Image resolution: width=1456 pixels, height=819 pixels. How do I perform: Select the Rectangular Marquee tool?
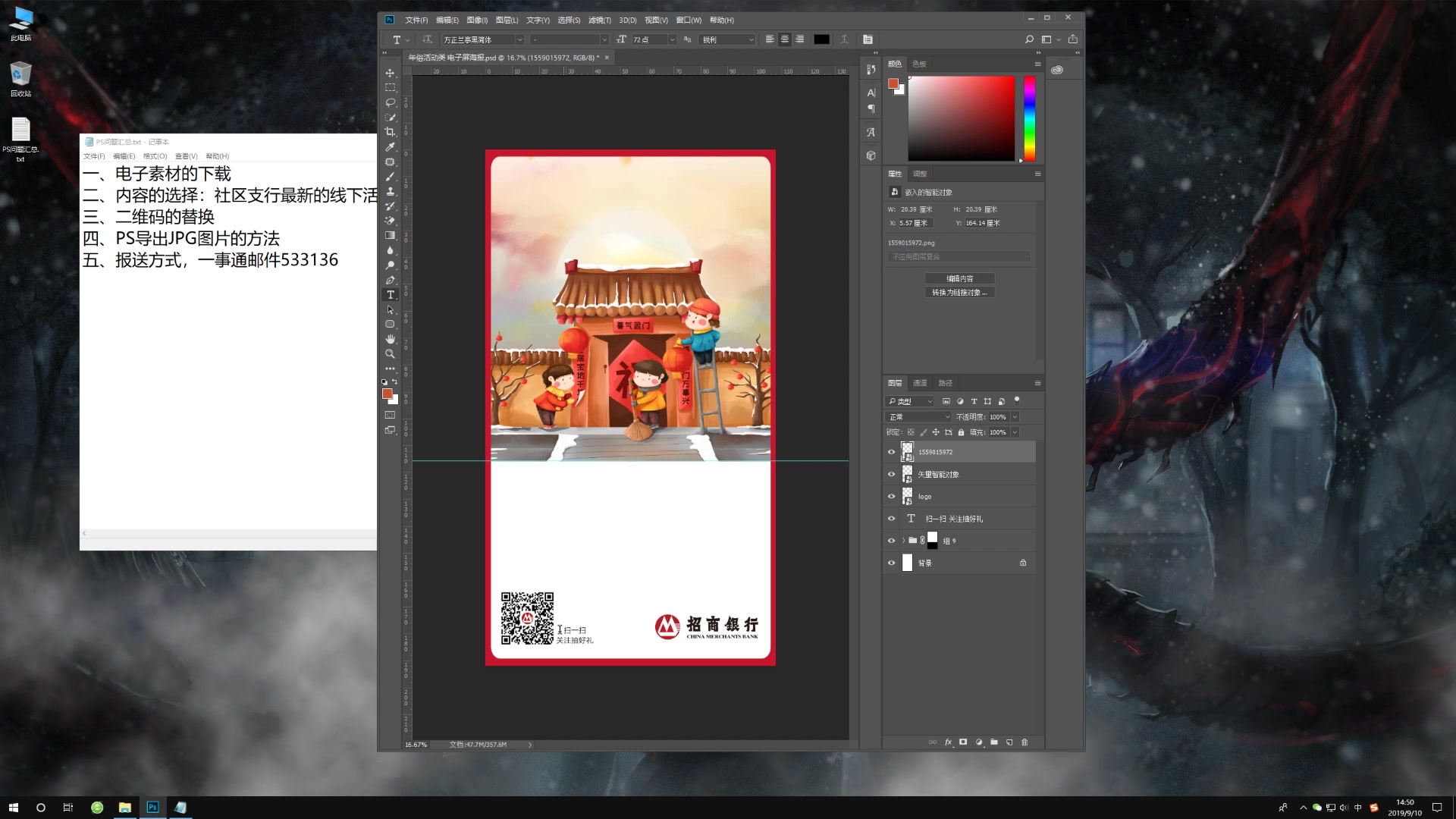tap(390, 88)
